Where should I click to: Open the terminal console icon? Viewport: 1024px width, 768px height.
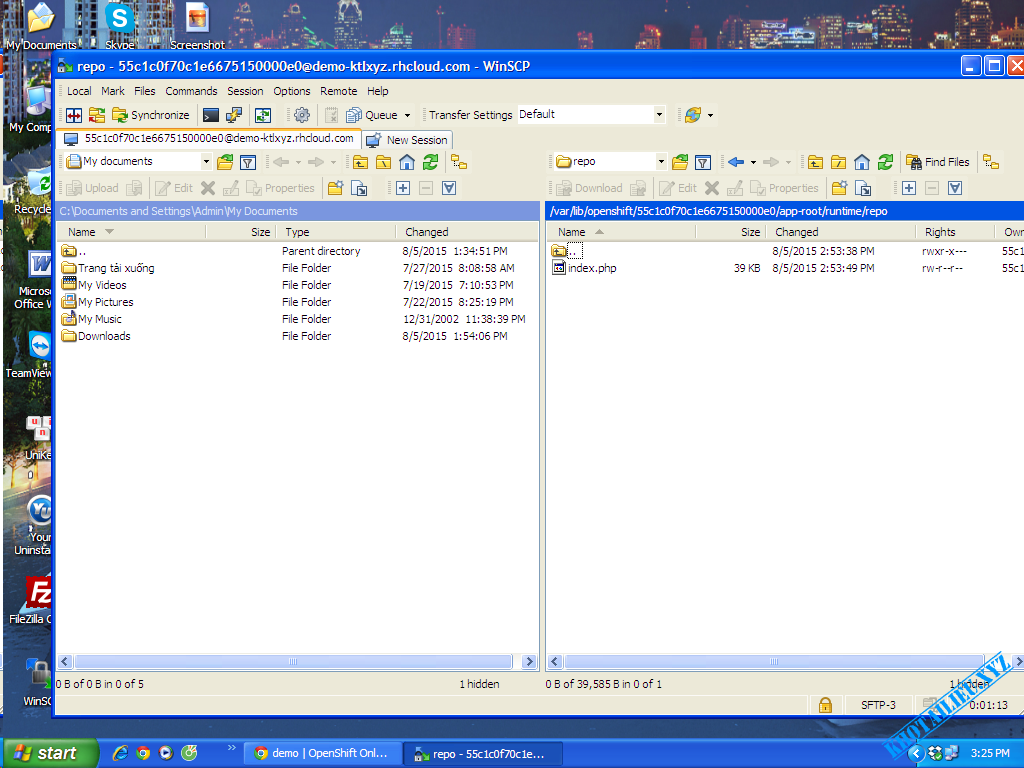pos(211,115)
